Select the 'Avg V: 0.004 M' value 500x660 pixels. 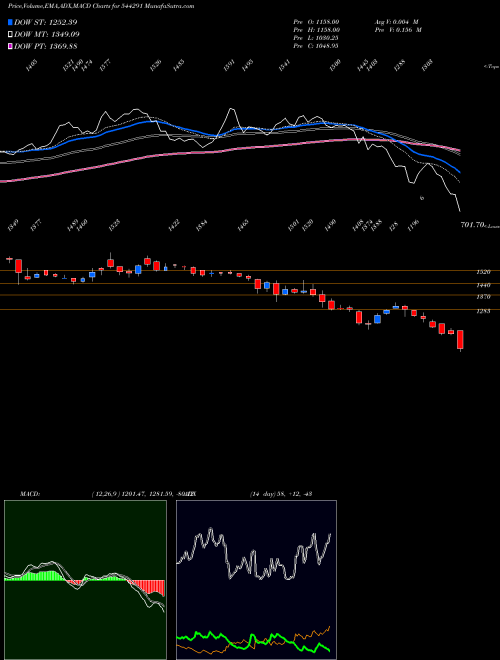point(396,22)
